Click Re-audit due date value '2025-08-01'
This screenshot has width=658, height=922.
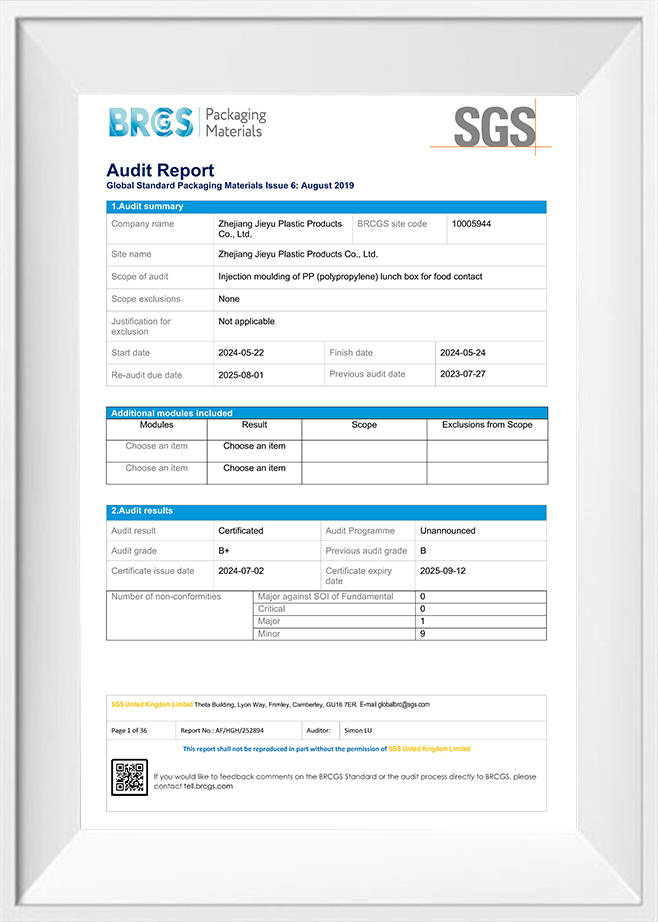pyautogui.click(x=241, y=376)
